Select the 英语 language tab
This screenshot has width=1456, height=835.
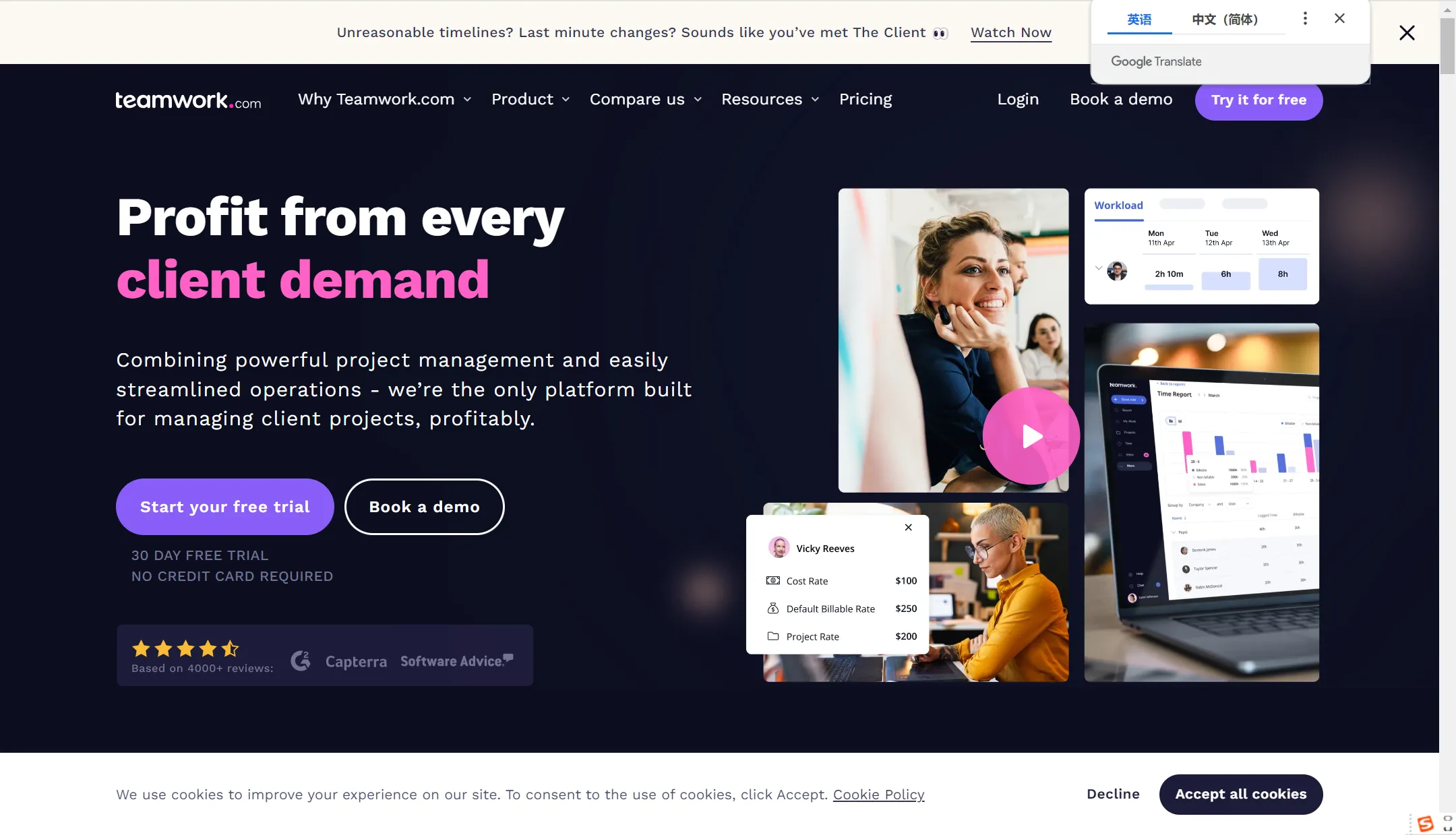(x=1139, y=18)
